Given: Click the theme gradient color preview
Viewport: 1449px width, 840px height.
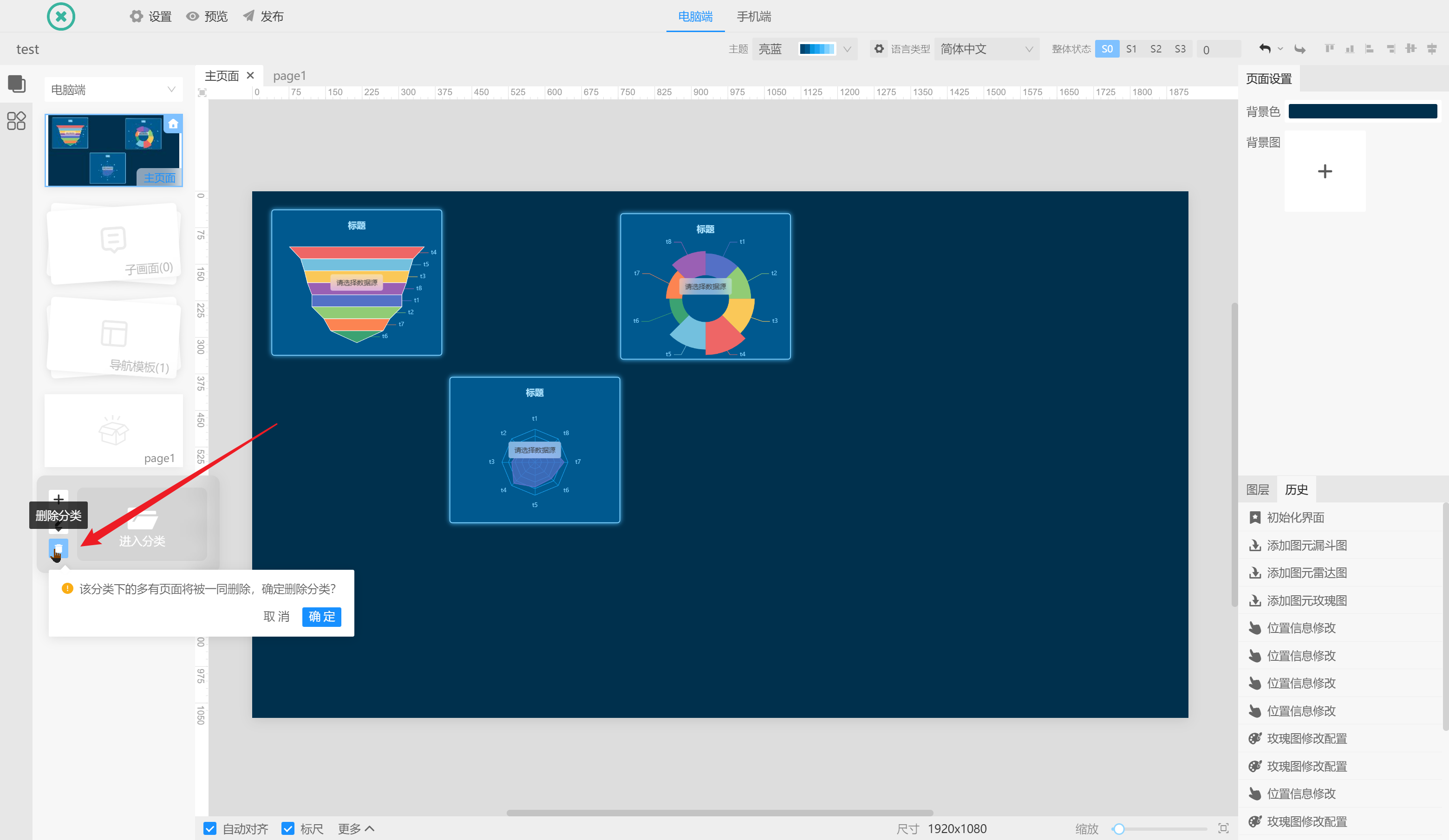Looking at the screenshot, I should point(816,49).
